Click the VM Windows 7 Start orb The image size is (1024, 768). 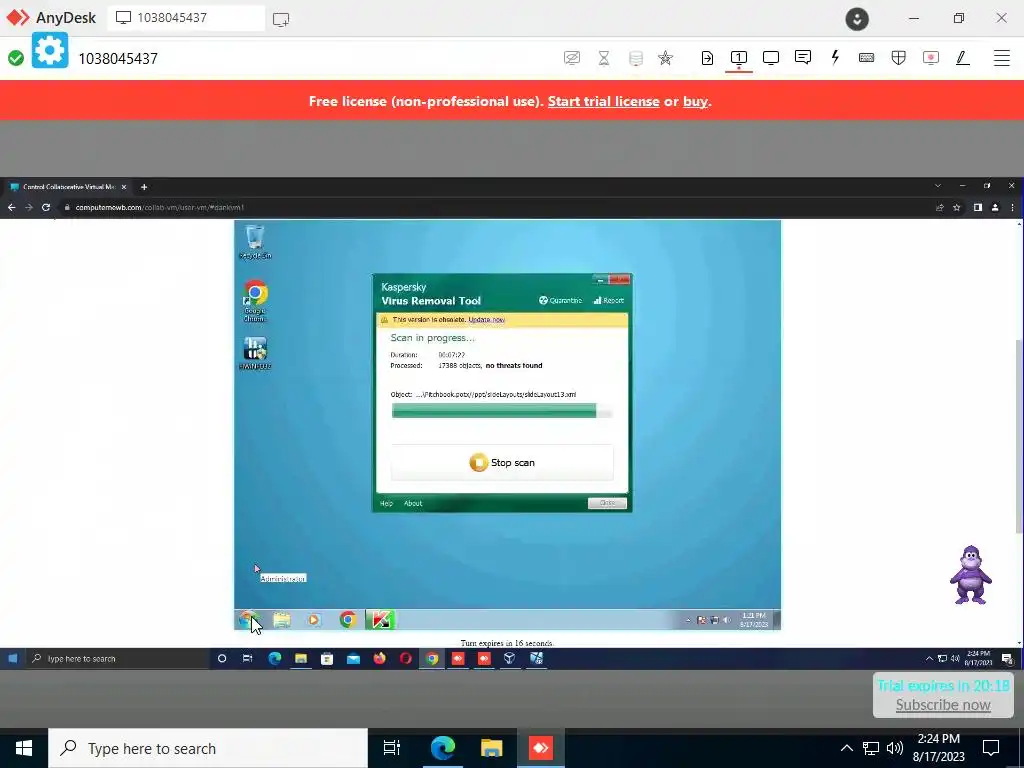pyautogui.click(x=247, y=619)
